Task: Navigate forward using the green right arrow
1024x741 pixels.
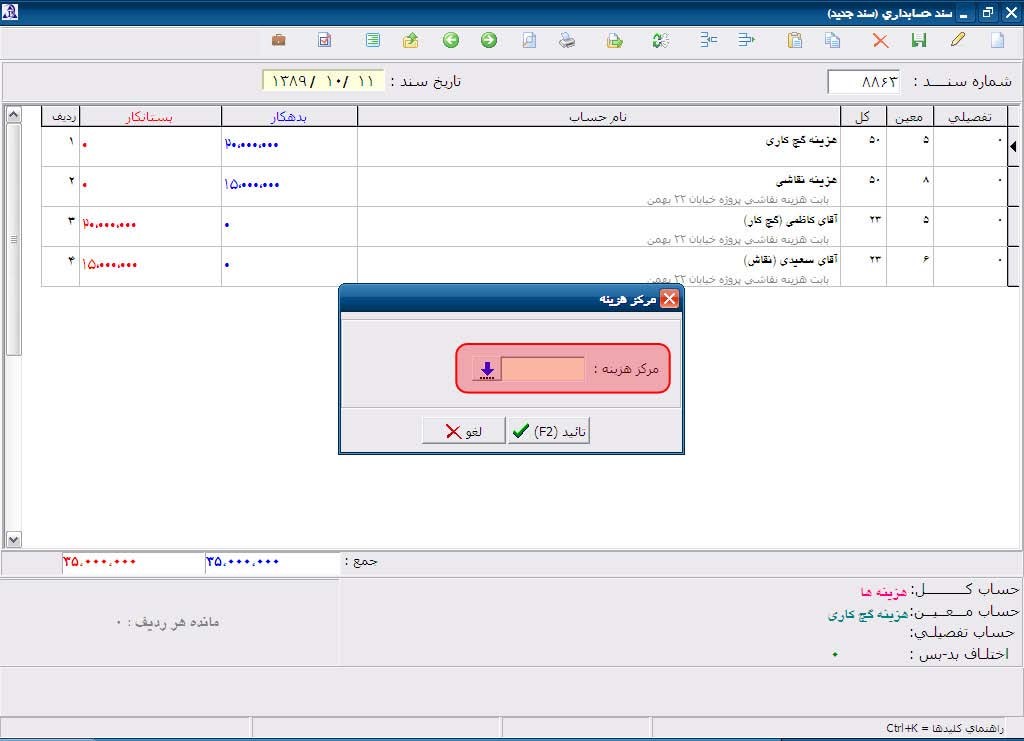Action: (489, 40)
